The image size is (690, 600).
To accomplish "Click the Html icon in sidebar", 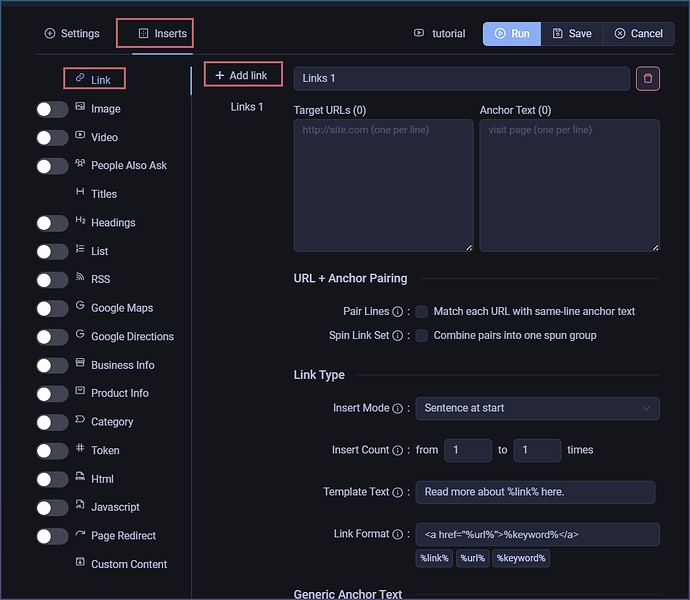I will (x=80, y=476).
